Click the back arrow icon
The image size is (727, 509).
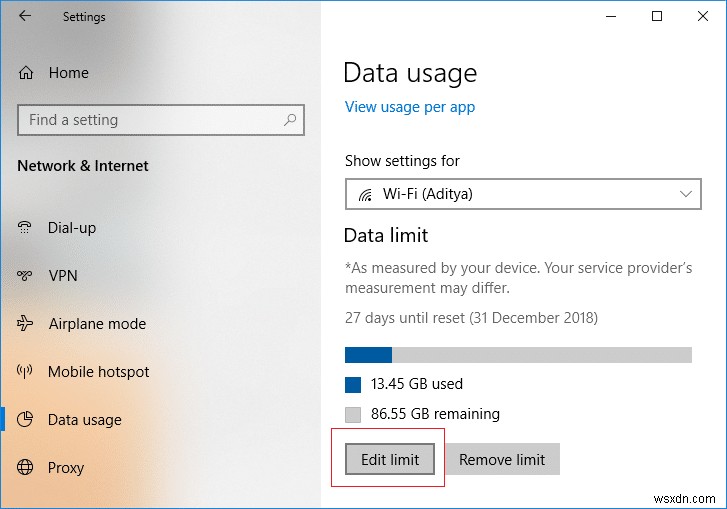click(x=24, y=16)
